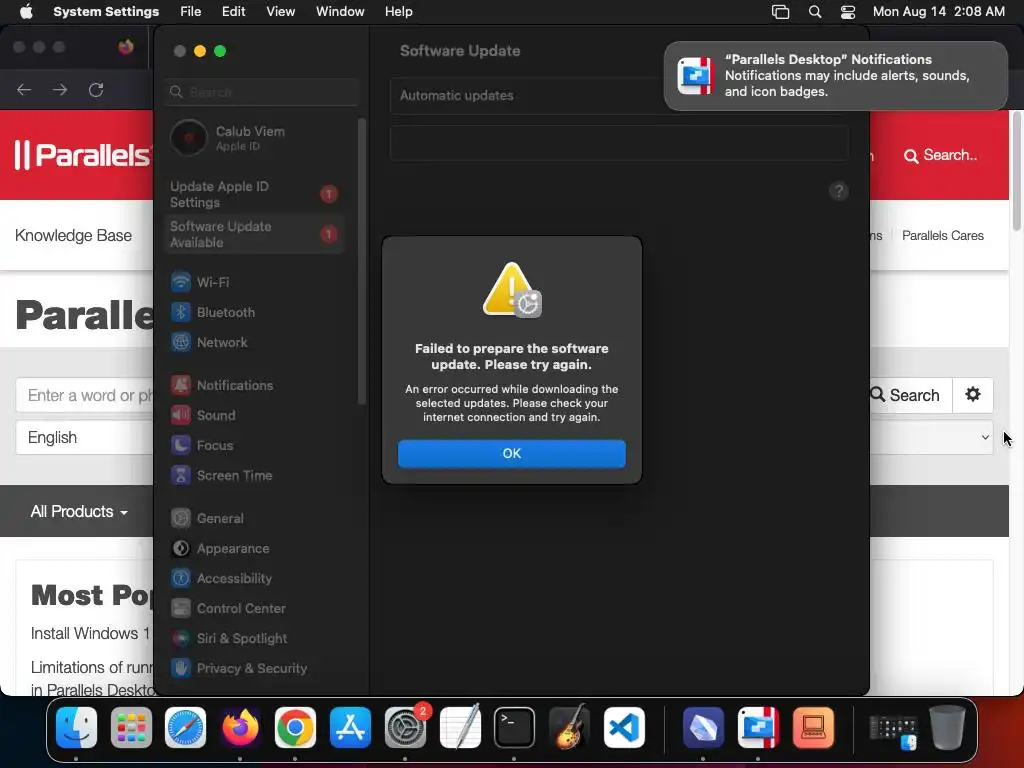Viewport: 1024px width, 768px height.
Task: Open Privacy & Security in the sidebar
Action: click(x=255, y=669)
